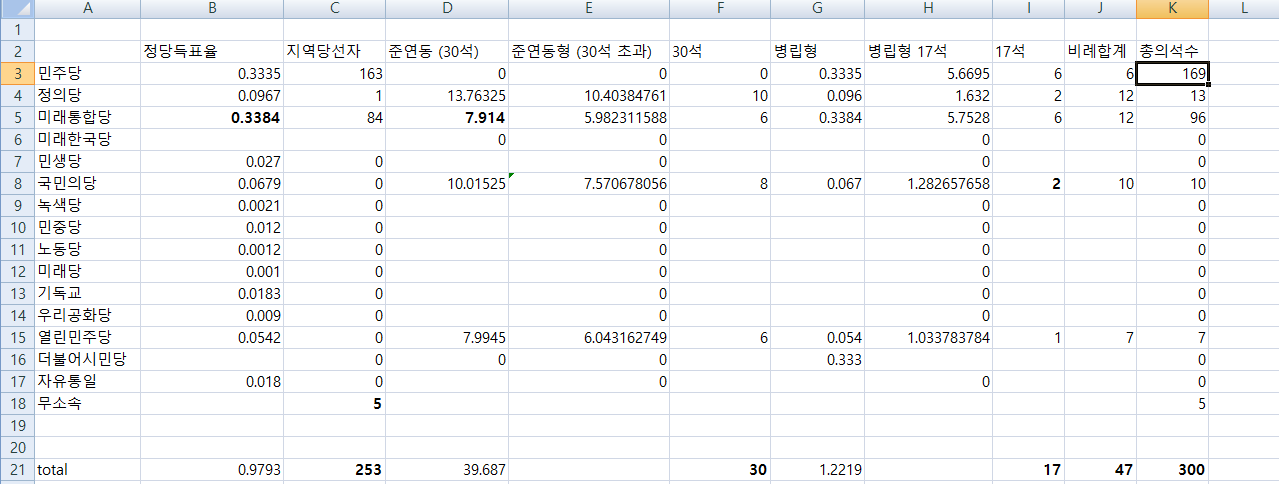Select row header 21
Screen dimensions: 1279x484
click(16, 469)
